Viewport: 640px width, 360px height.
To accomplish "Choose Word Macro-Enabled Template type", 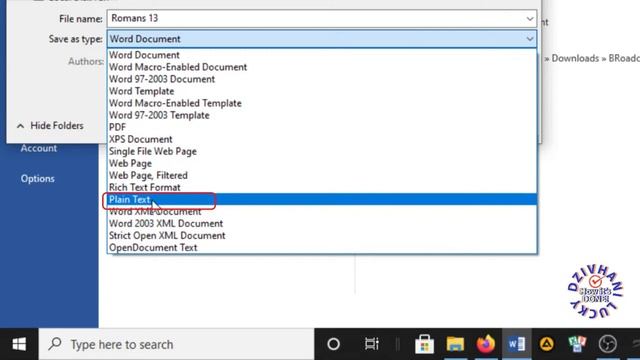I will (322, 103).
